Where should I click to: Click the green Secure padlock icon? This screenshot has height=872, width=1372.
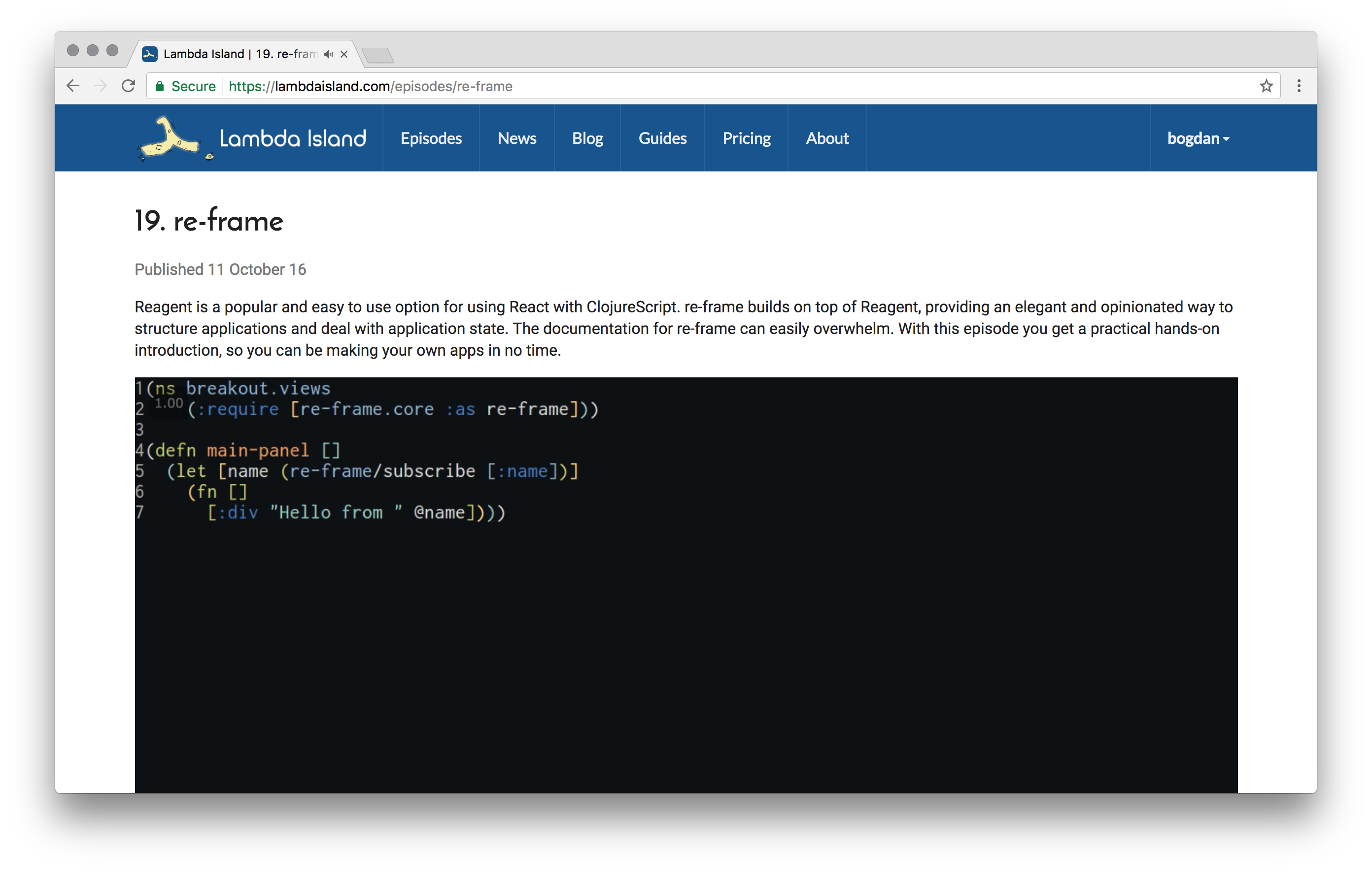[x=160, y=86]
